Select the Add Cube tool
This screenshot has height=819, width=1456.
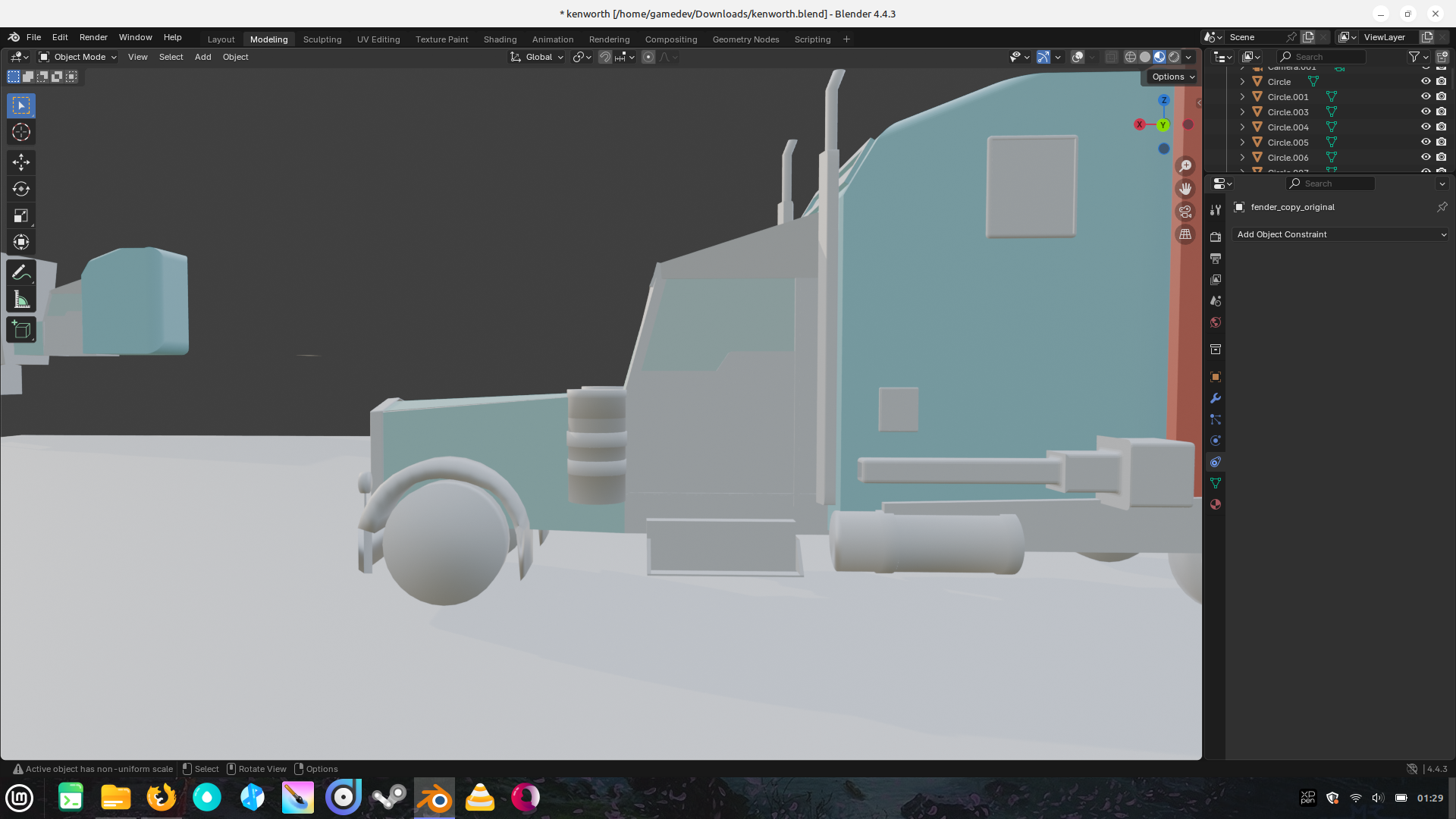click(x=21, y=330)
